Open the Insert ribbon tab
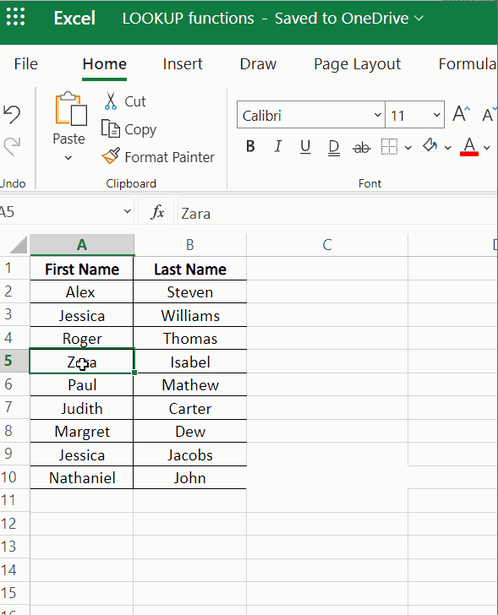The width and height of the screenshot is (498, 615). coord(182,64)
